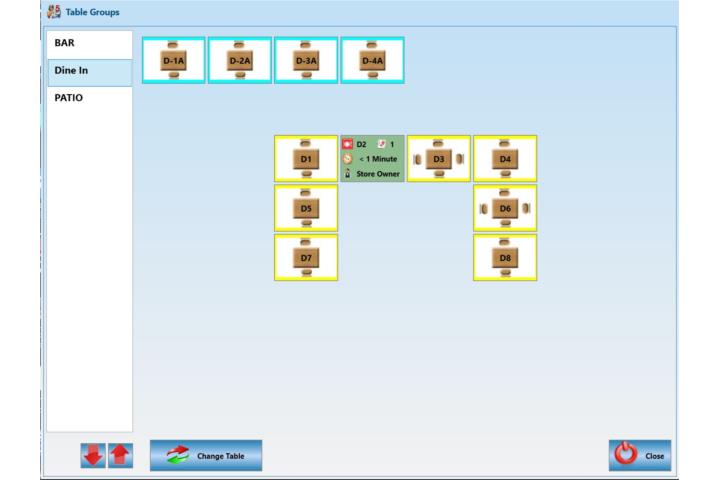Screen dimensions: 720x480
Task: Click the red up arrow button
Action: 120,456
